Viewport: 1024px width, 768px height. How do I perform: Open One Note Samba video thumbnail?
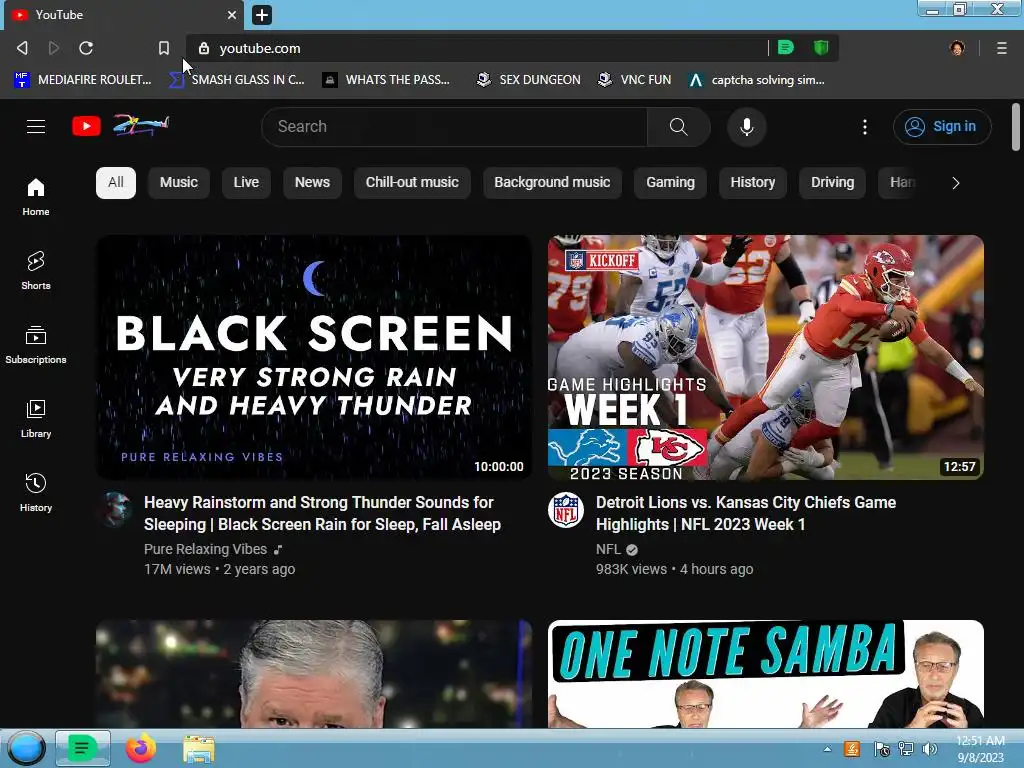(x=765, y=674)
